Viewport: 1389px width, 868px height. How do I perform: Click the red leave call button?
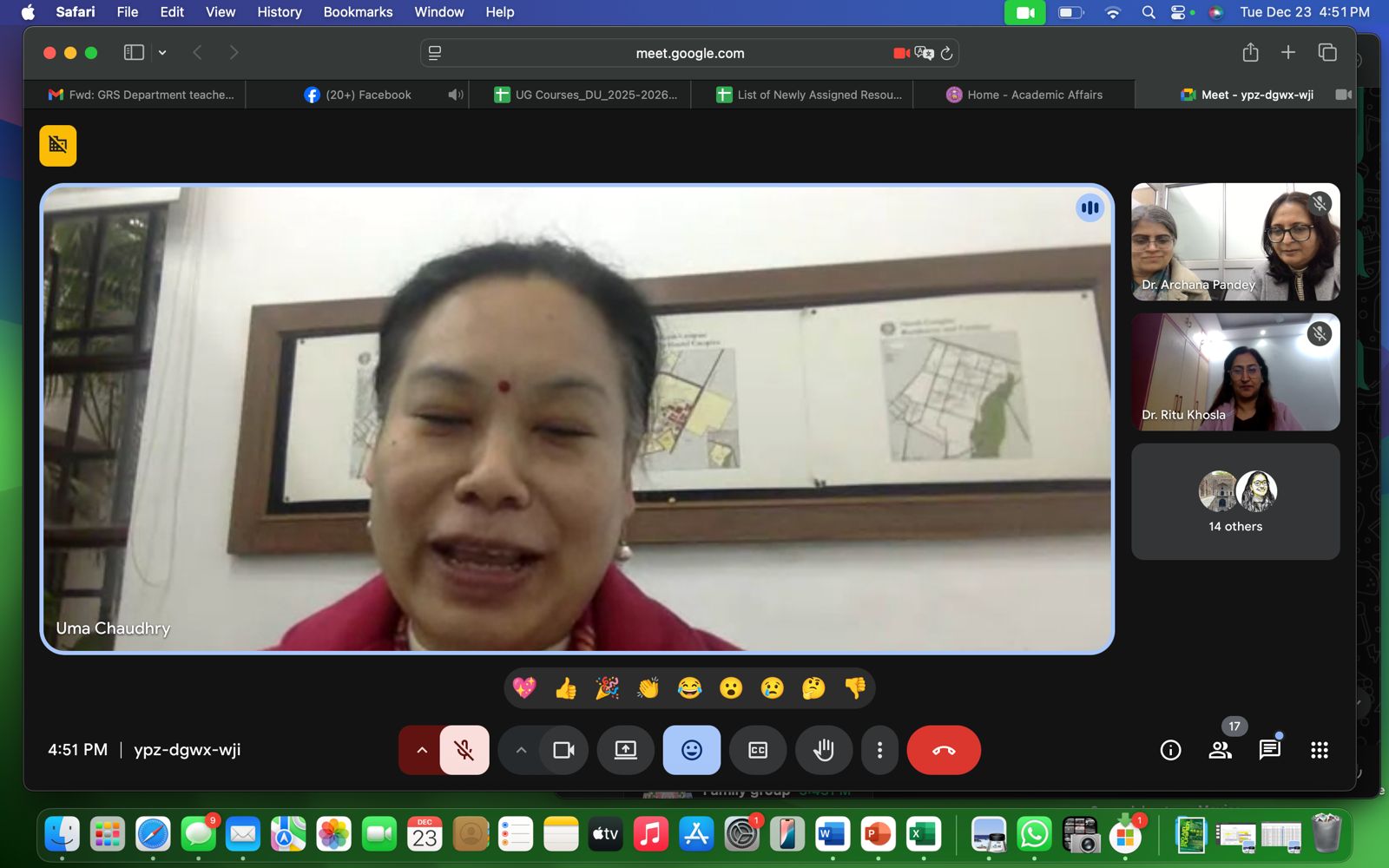click(x=944, y=750)
